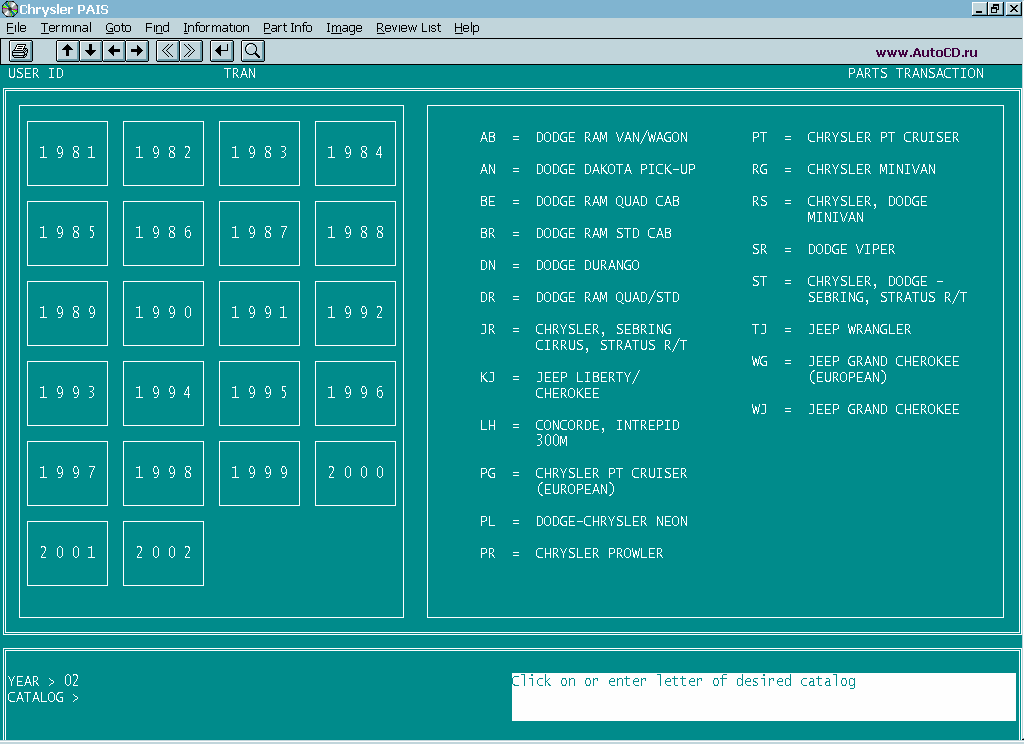The height and width of the screenshot is (744, 1024).
Task: Click the 1991 year box
Action: 259,313
